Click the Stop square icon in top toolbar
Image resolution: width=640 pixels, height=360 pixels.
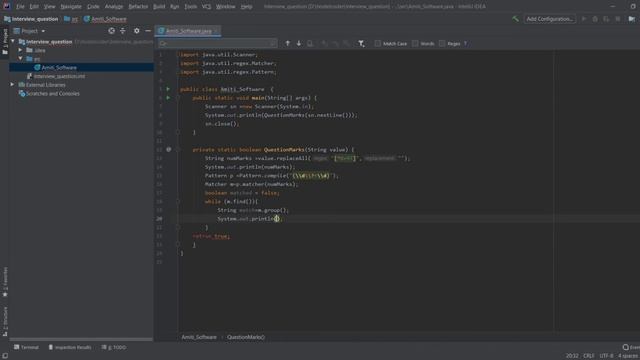tap(618, 19)
